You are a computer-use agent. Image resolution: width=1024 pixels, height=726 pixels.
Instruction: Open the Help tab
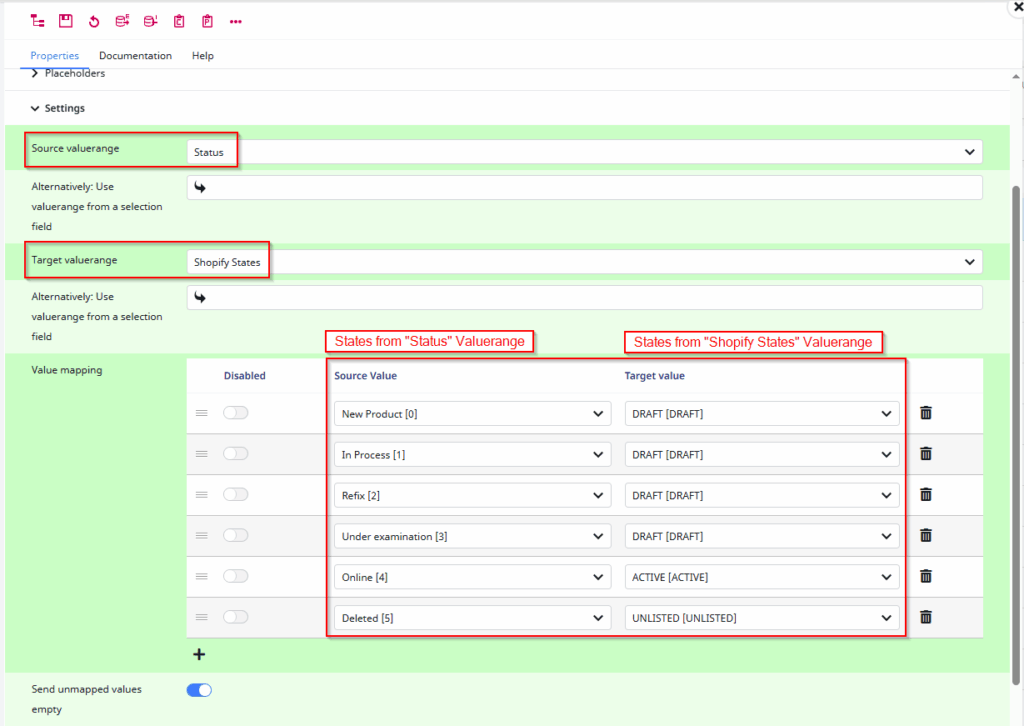point(202,55)
